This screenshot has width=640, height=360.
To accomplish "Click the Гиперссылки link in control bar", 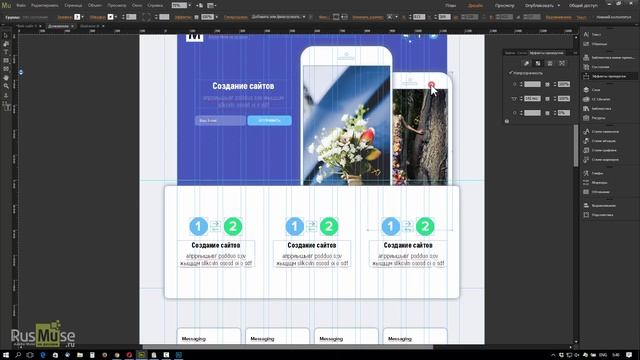I will [x=236, y=17].
